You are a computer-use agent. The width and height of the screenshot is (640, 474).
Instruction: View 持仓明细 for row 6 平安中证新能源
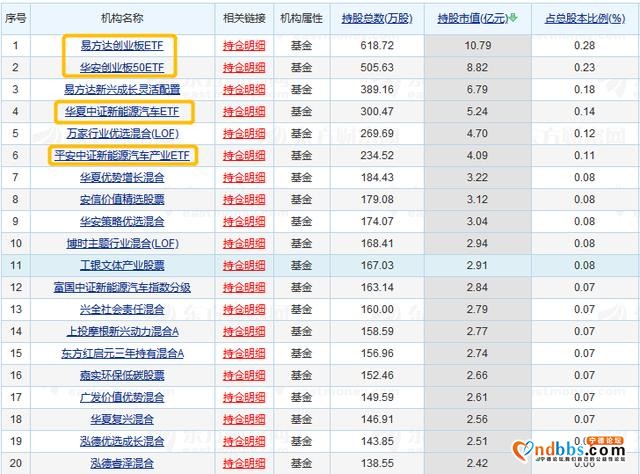pyautogui.click(x=244, y=156)
